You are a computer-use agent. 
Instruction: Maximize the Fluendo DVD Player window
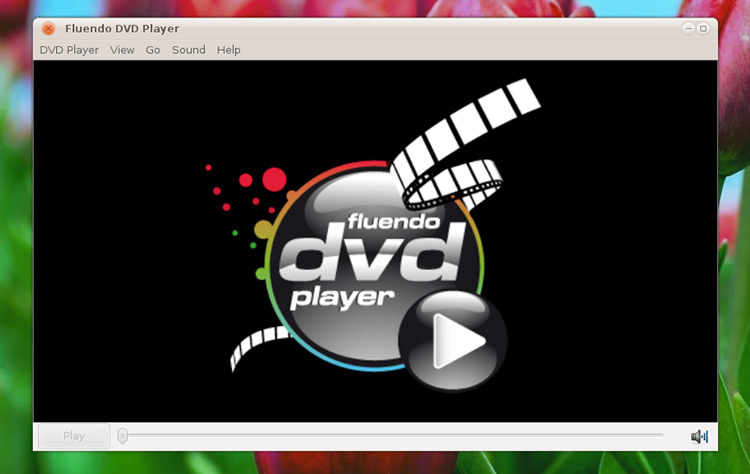click(x=703, y=28)
